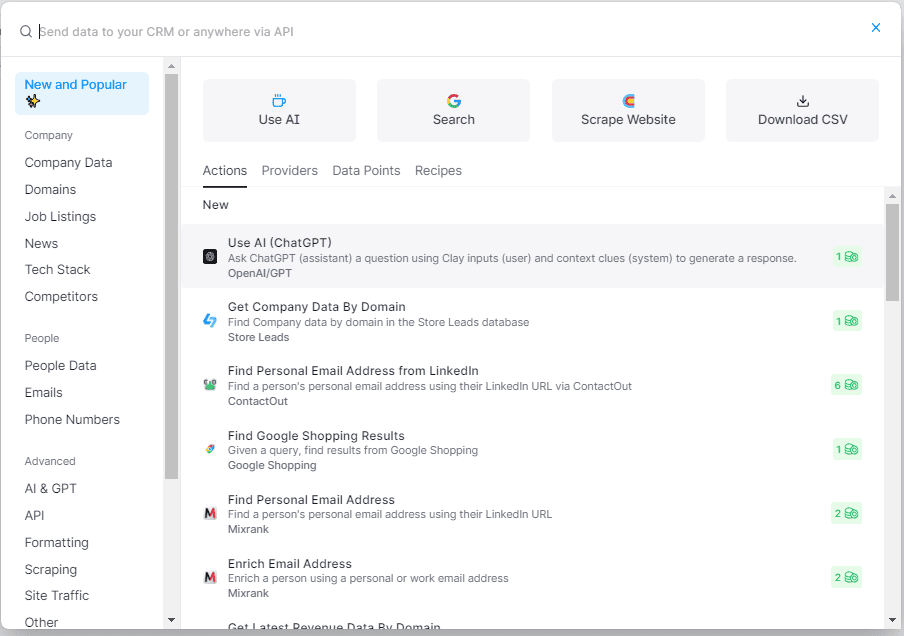
Task: Click the ContactOut logo icon
Action: 210,385
